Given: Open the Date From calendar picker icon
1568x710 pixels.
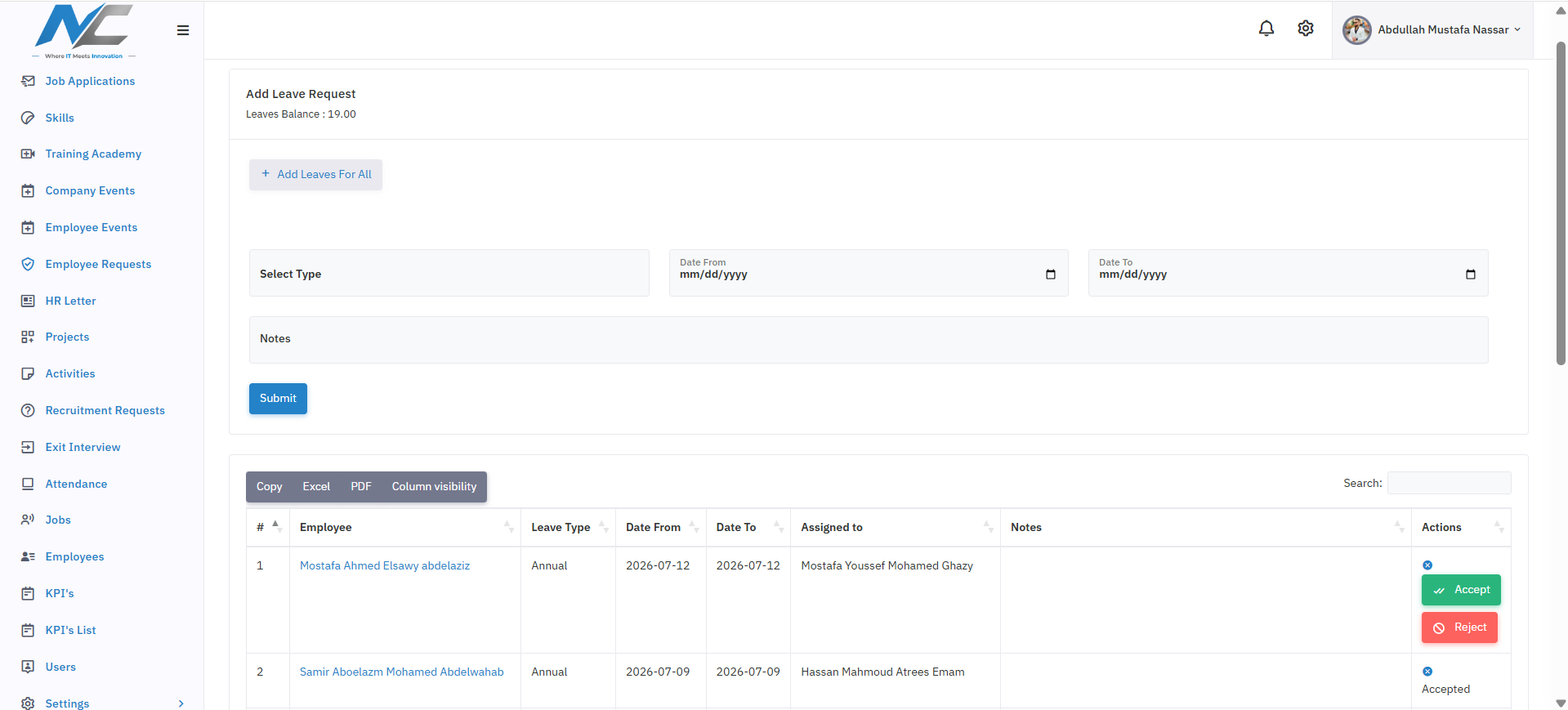Looking at the screenshot, I should (x=1051, y=275).
